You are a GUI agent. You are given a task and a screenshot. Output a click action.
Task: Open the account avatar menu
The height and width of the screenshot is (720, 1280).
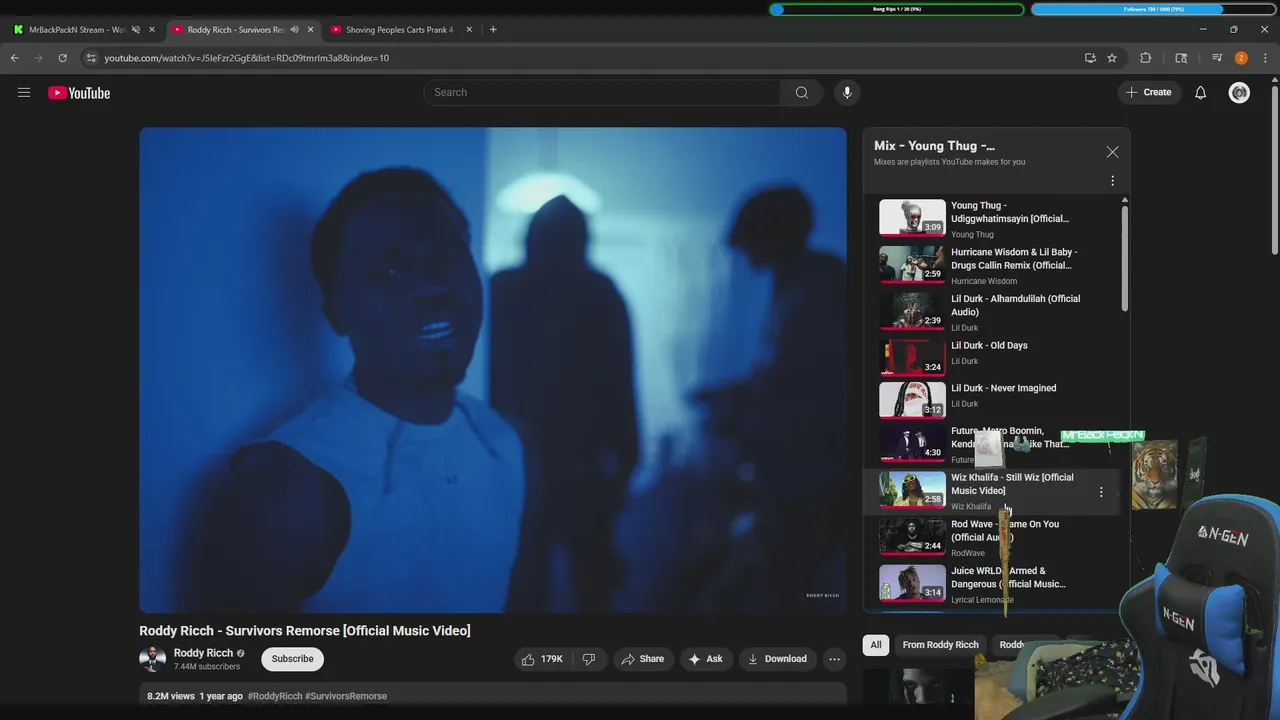point(1239,92)
